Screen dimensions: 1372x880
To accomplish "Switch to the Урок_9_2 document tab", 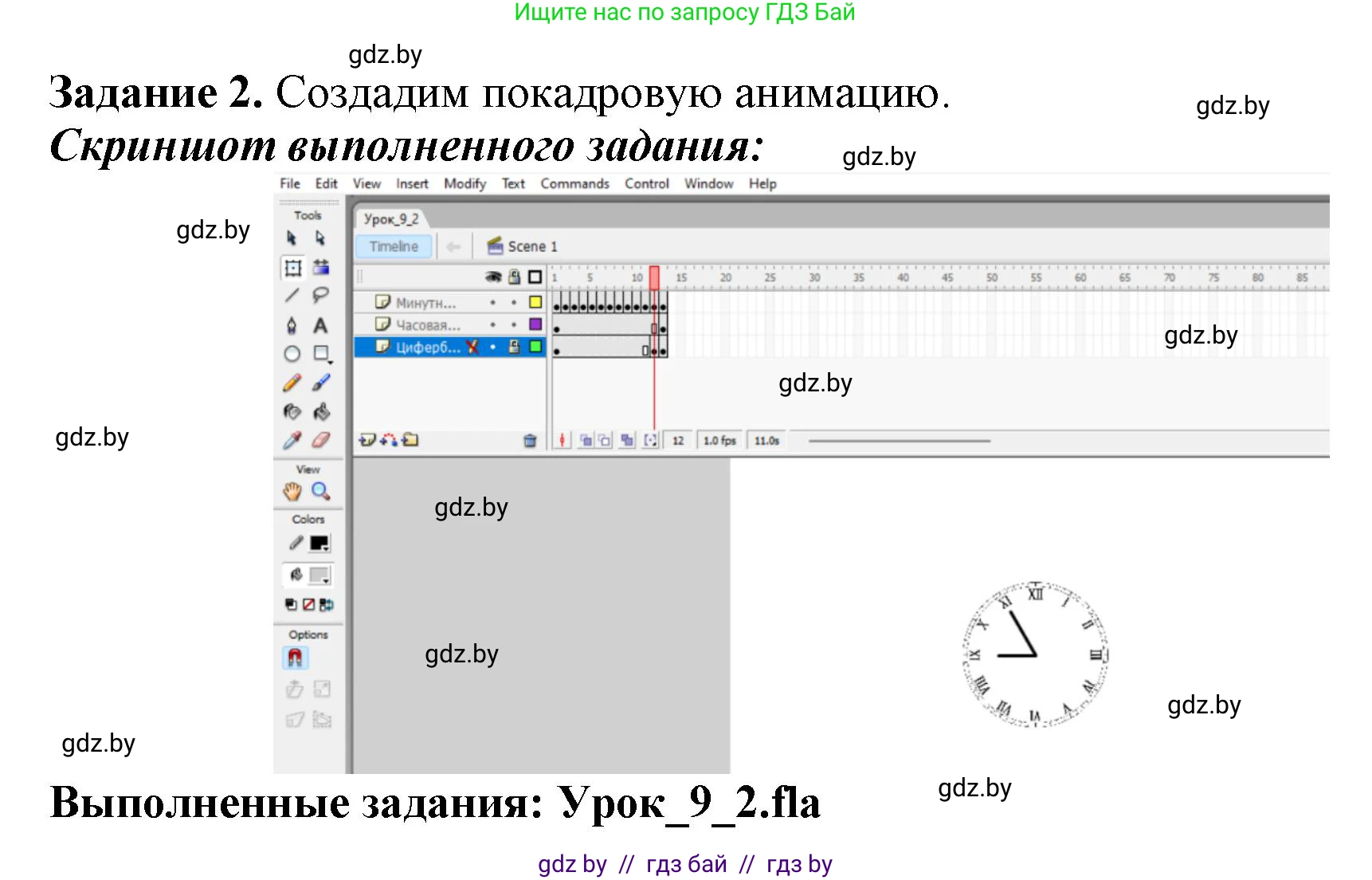I will (x=391, y=219).
